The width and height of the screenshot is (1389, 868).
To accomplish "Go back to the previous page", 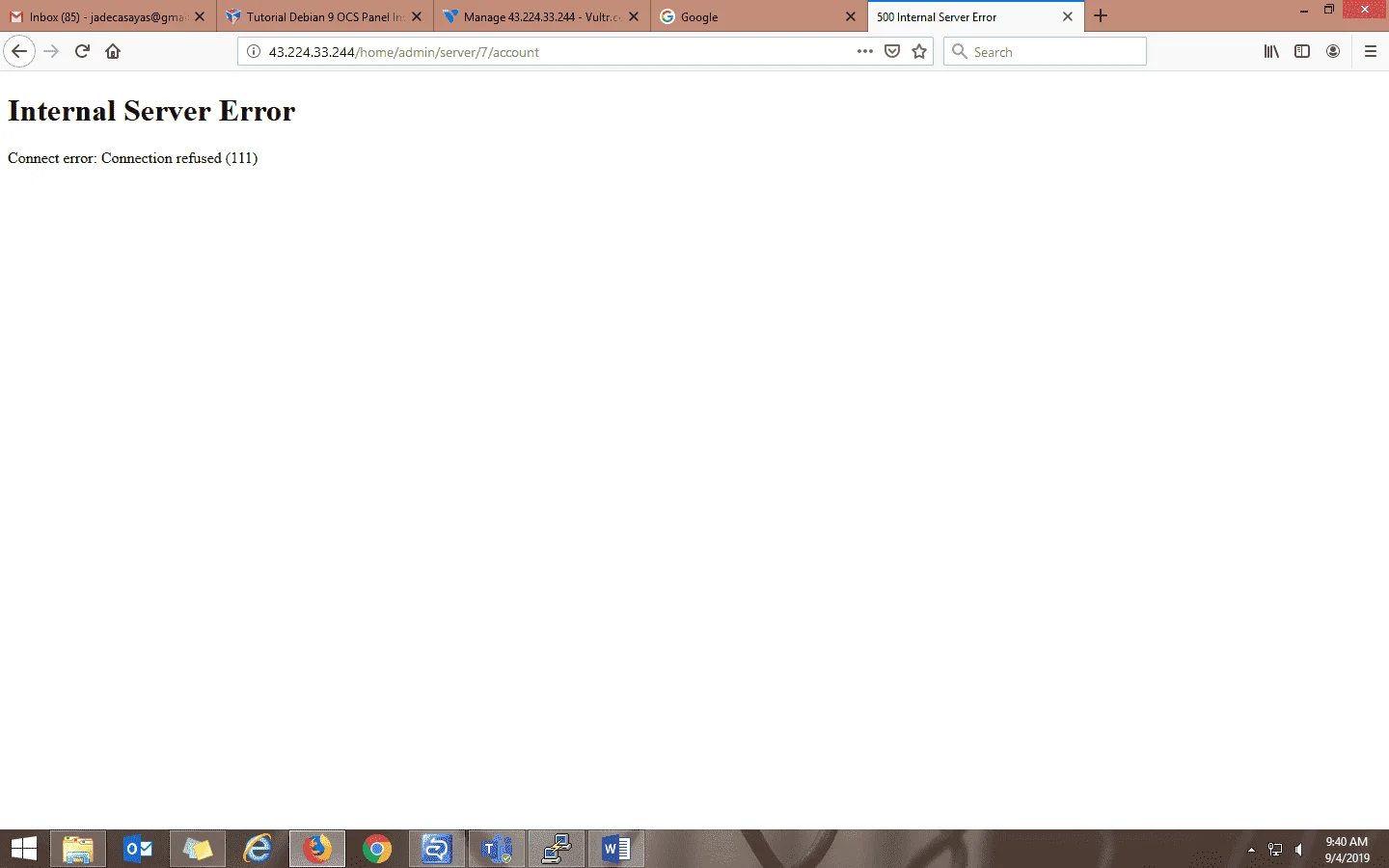I will tap(19, 51).
